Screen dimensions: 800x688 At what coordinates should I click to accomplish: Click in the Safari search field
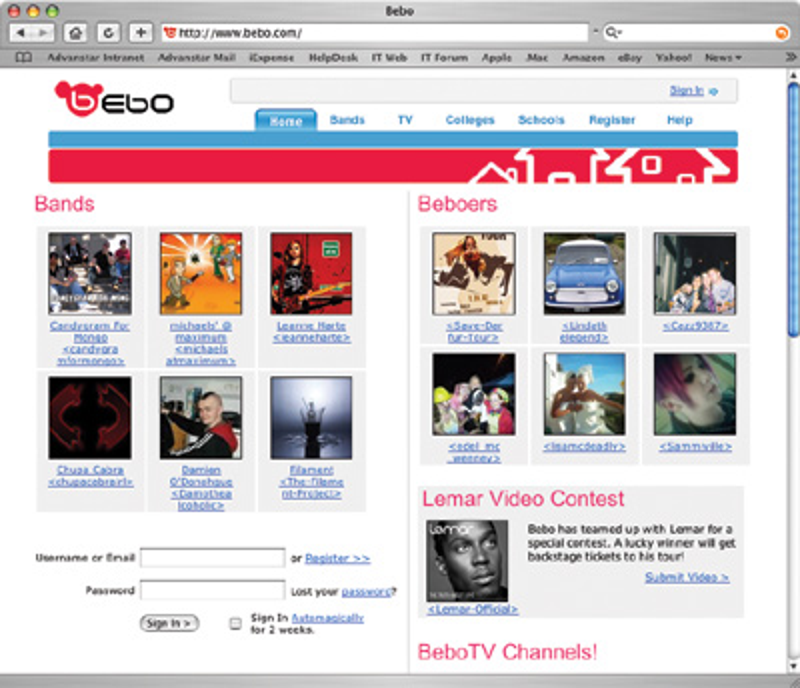click(696, 33)
